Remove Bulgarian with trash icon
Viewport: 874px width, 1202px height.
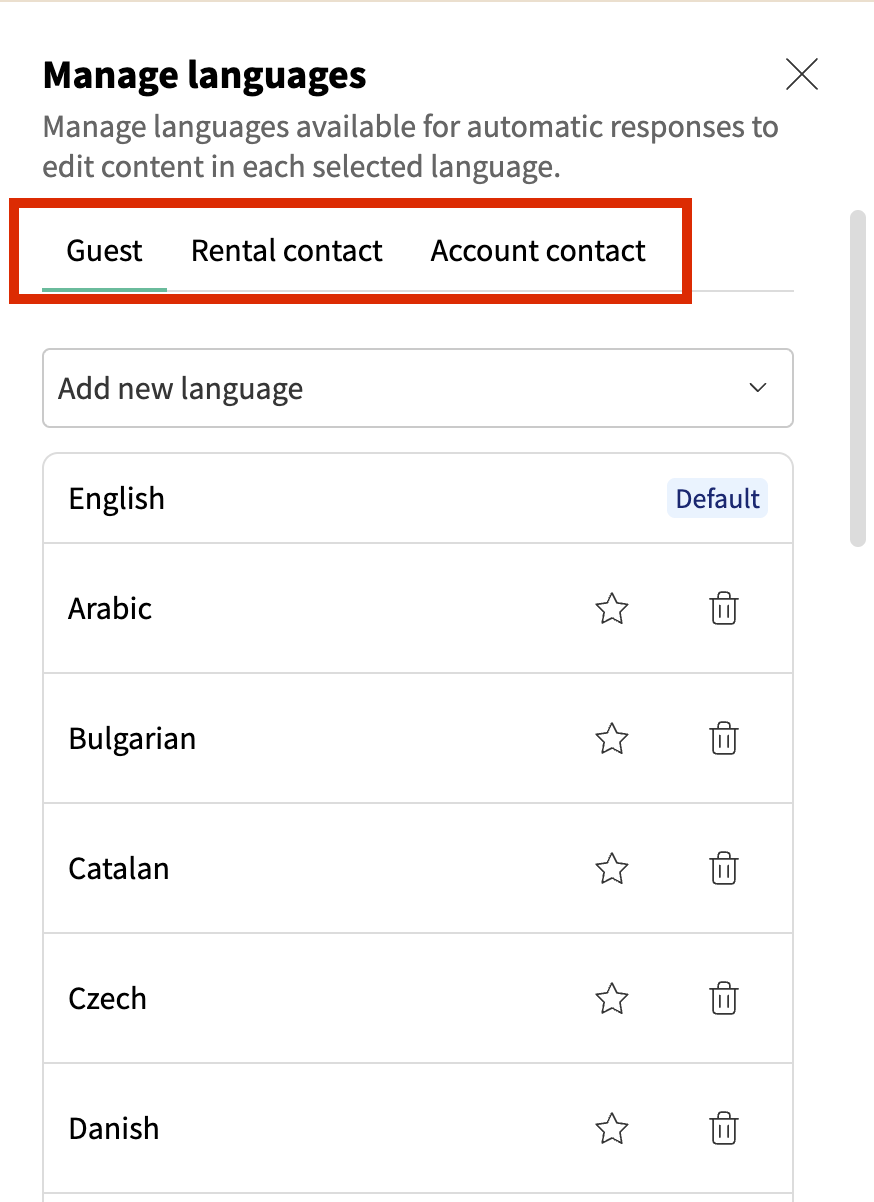click(723, 739)
